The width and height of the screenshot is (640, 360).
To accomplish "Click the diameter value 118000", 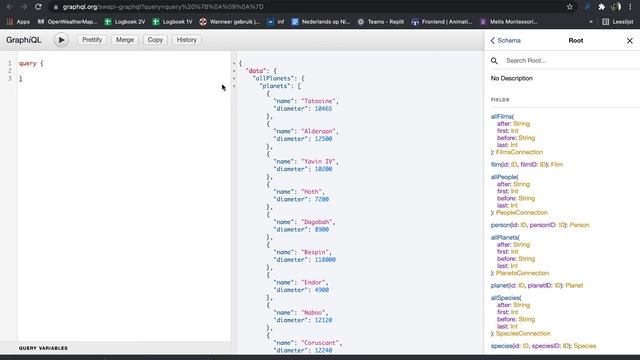I will [x=325, y=260].
